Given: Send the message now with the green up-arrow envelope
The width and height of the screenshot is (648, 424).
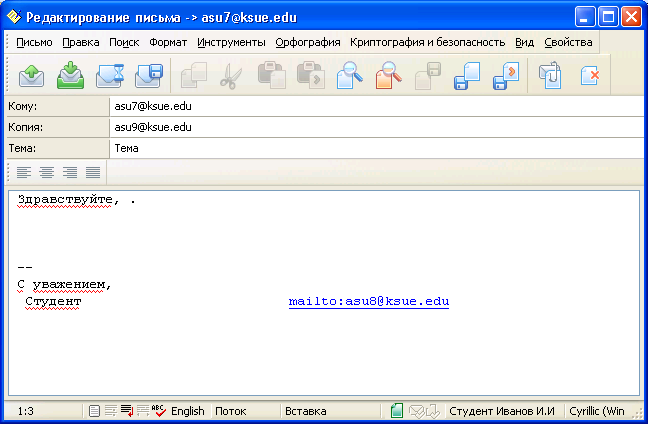Looking at the screenshot, I should [x=31, y=76].
